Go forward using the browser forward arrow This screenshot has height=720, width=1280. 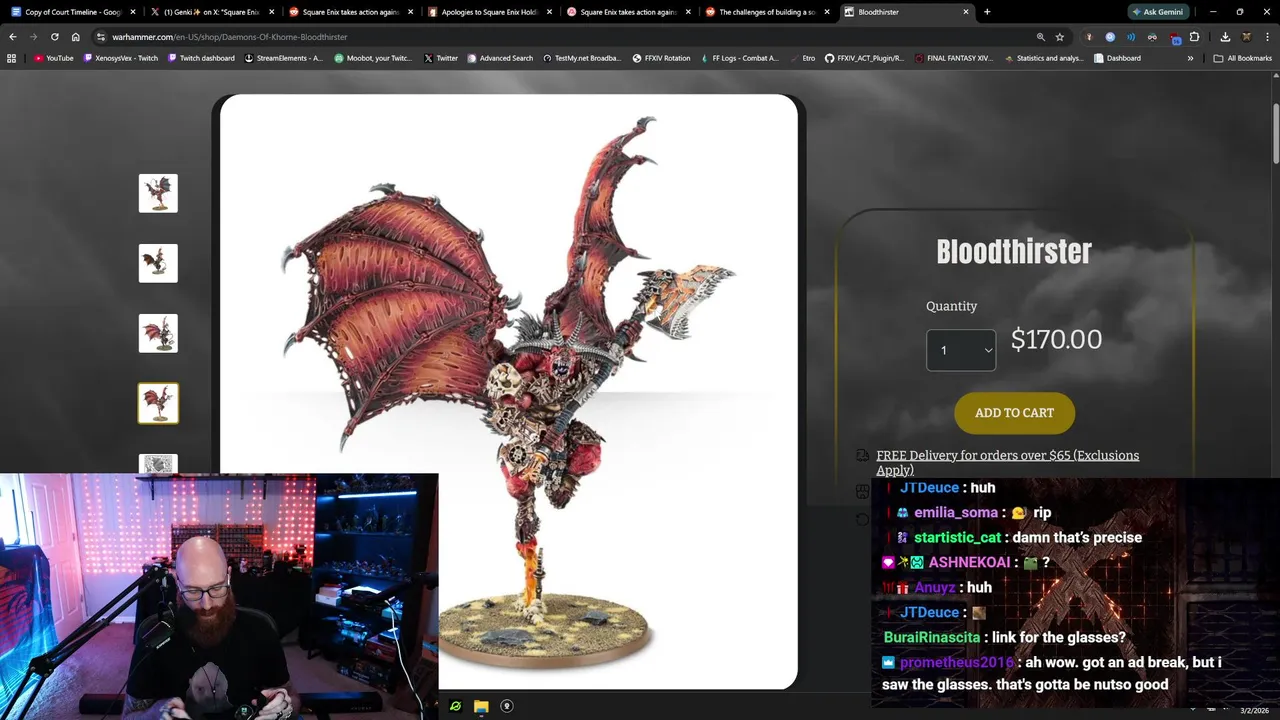point(33,37)
